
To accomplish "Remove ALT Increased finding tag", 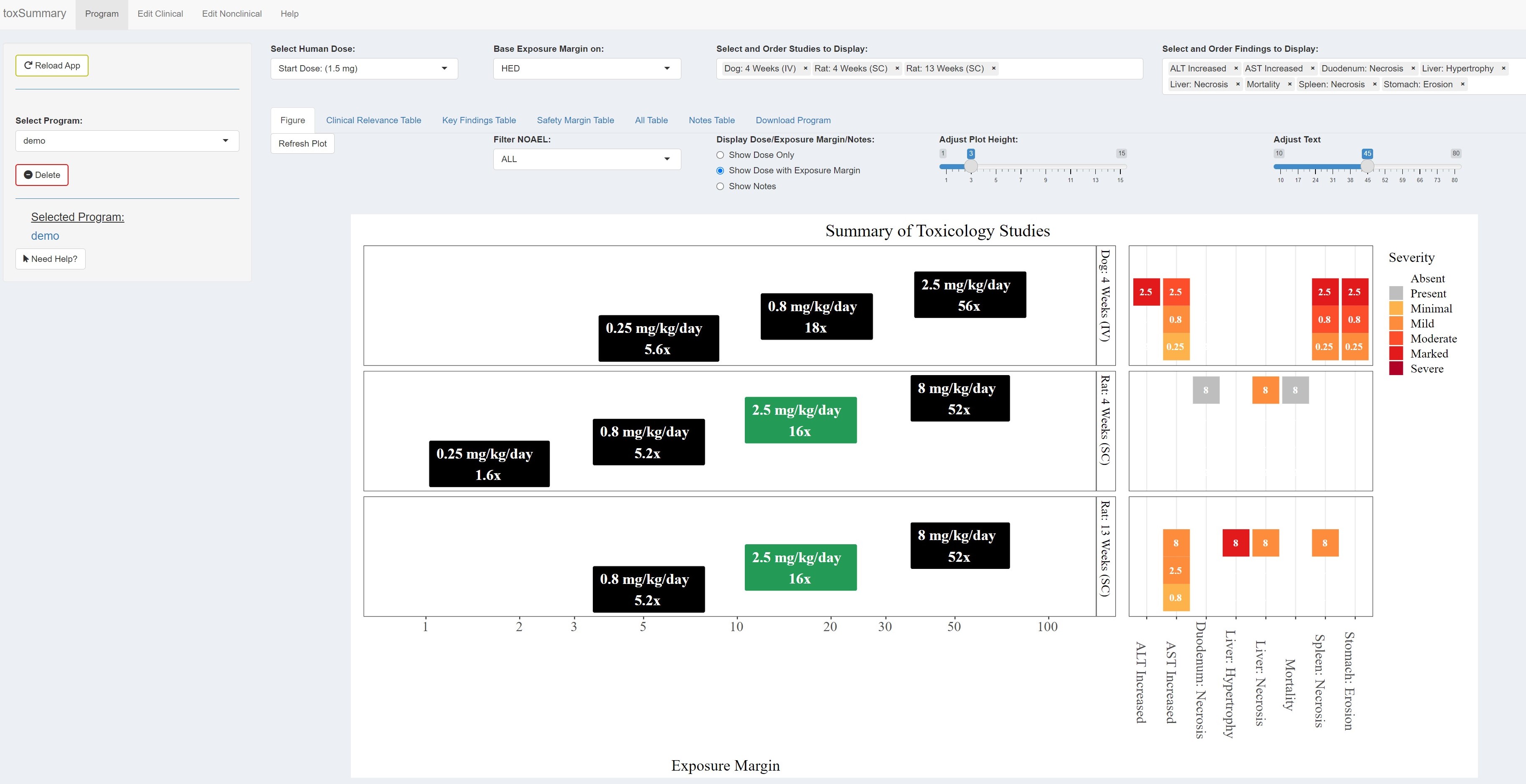I will point(1236,69).
